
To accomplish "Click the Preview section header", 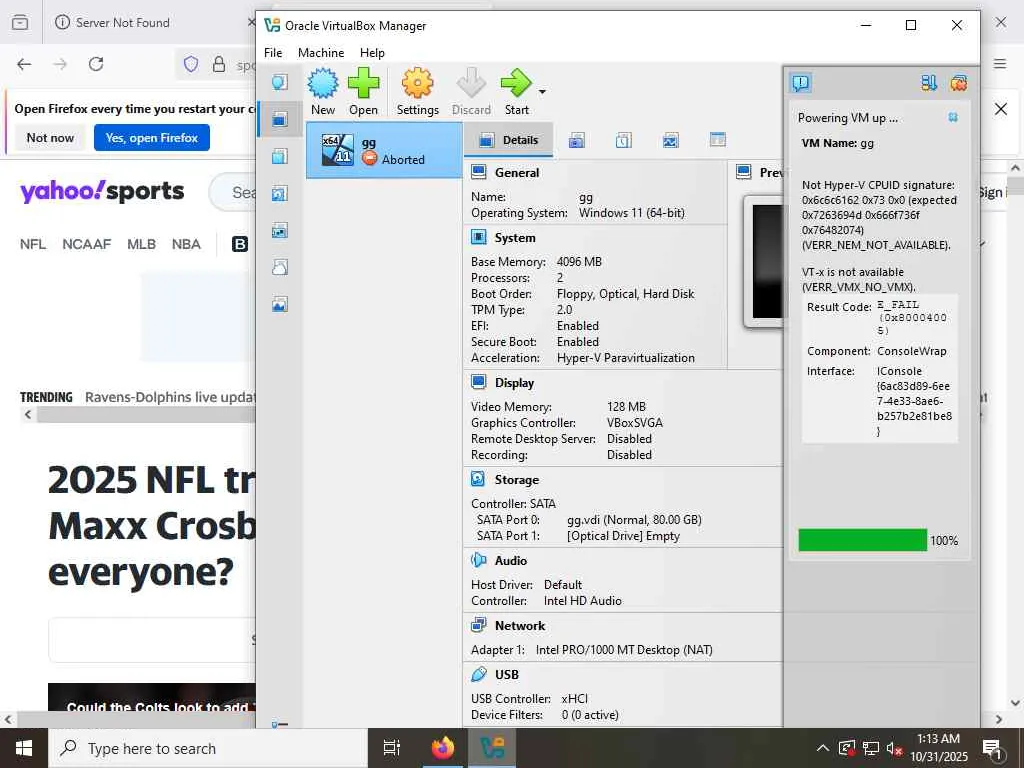I will [771, 172].
